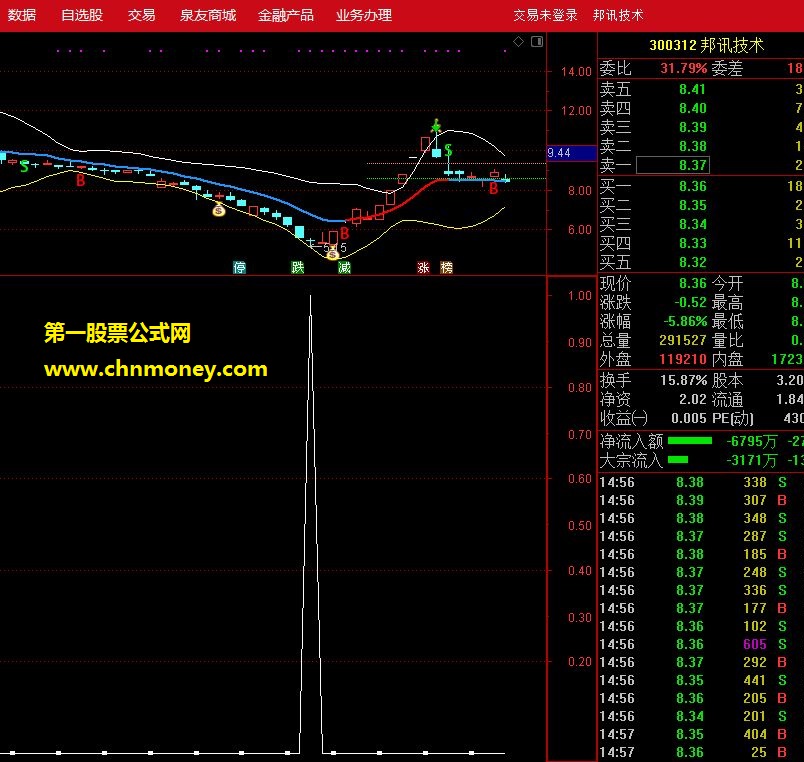Click the 净流入额 green bar
Screen dimensions: 804x762
690,440
